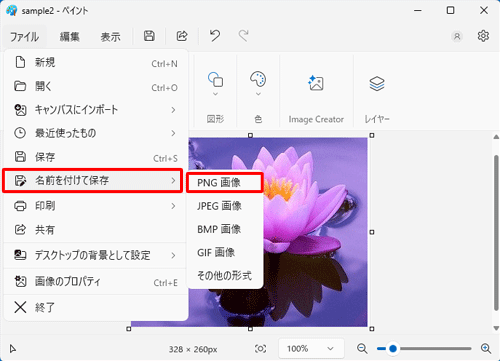
Task: Minimize the Paint window
Action: pos(418,10)
